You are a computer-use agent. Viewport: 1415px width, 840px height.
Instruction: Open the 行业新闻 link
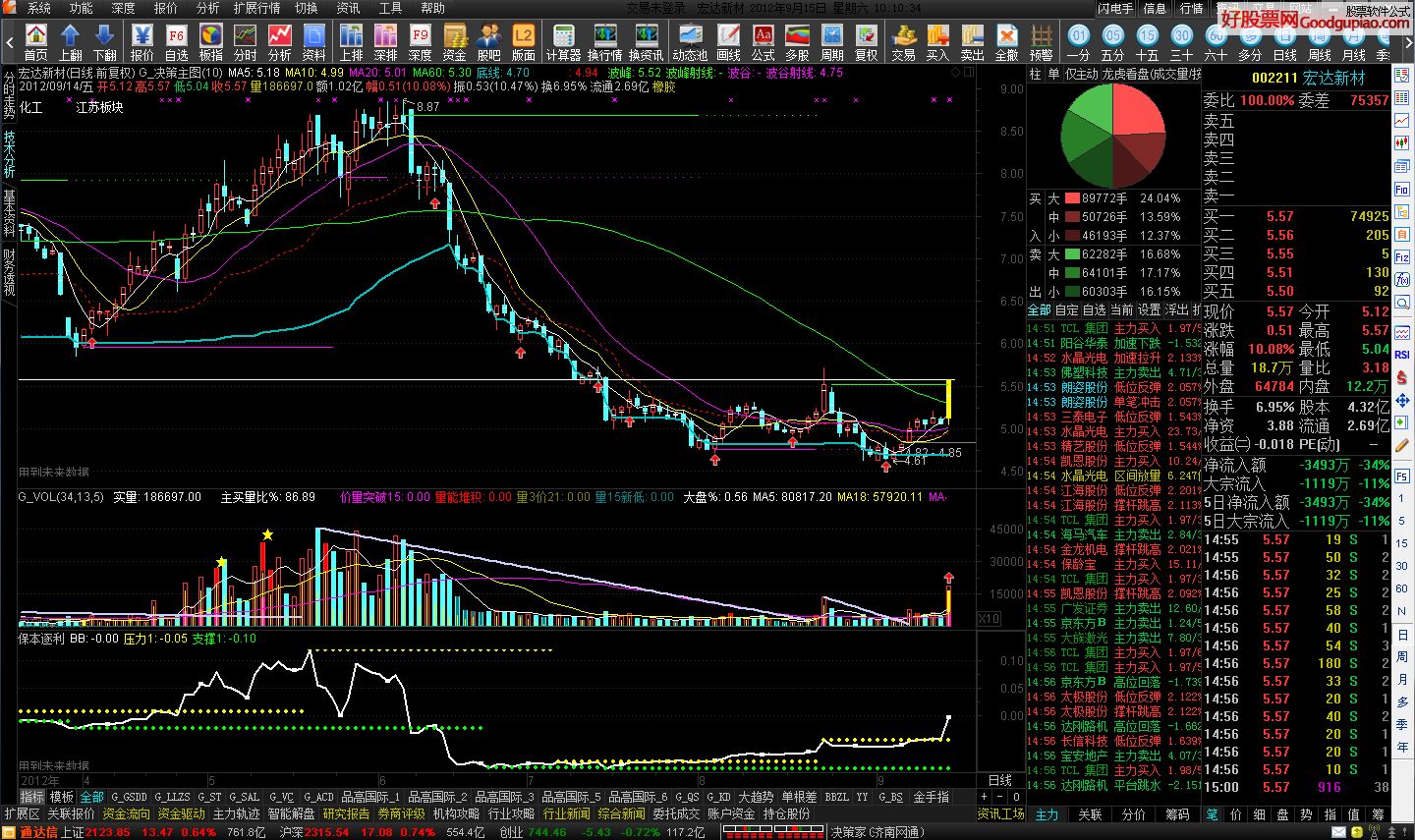click(567, 813)
